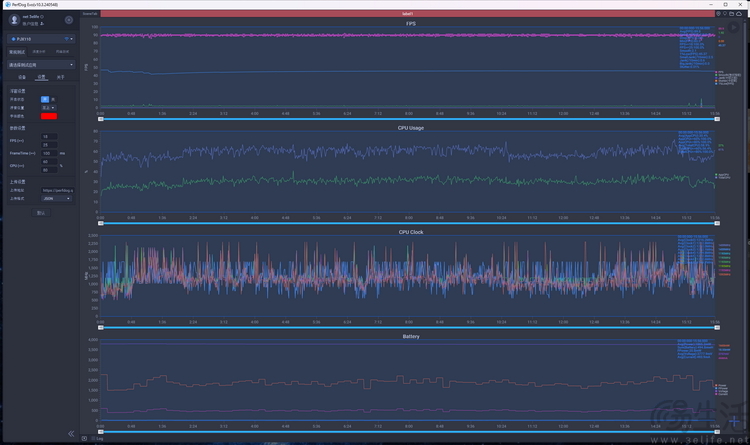Click the PerfDog app logo in the title bar

8,4
